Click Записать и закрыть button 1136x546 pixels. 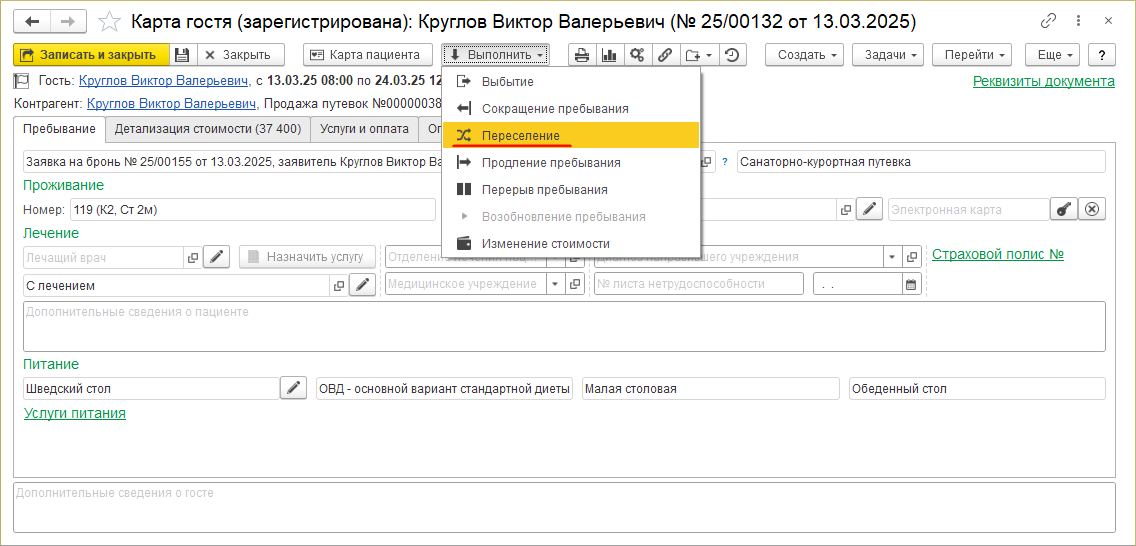pyautogui.click(x=91, y=54)
